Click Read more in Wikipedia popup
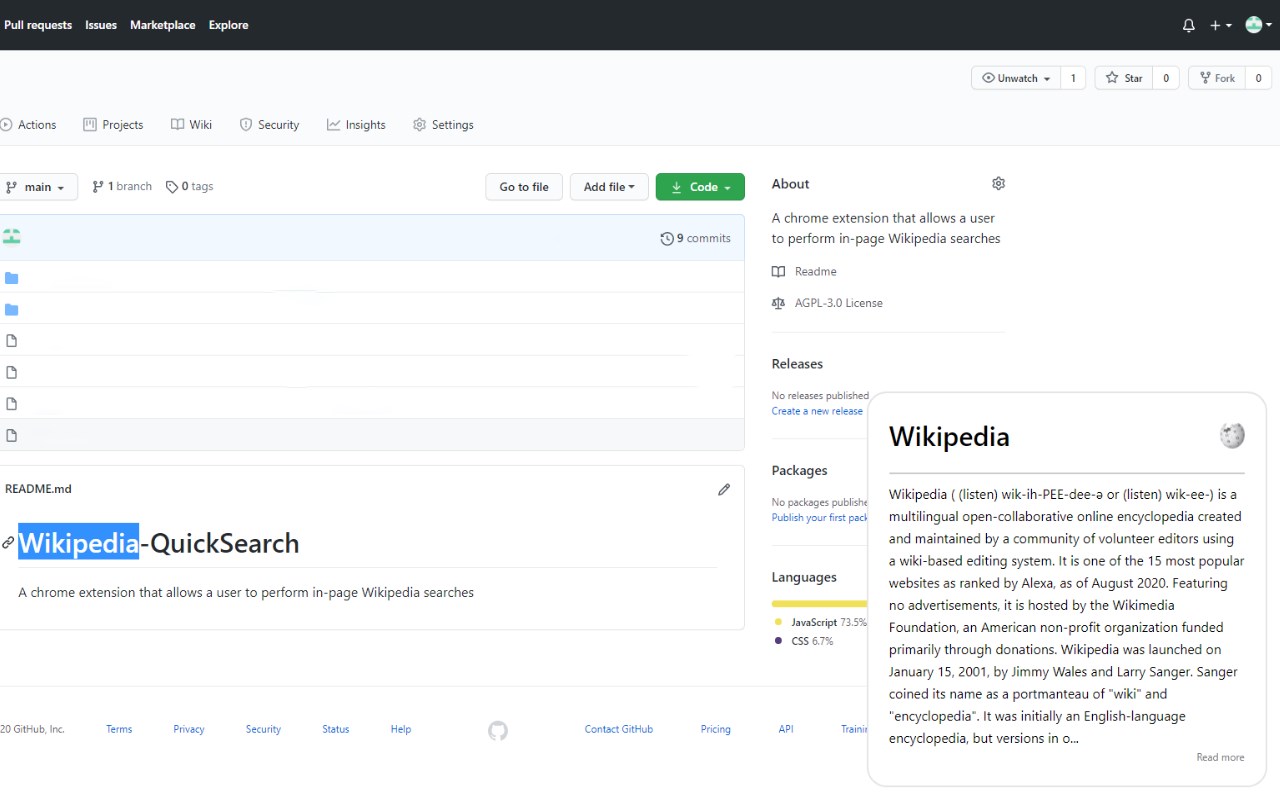1280x800 pixels. (x=1220, y=757)
